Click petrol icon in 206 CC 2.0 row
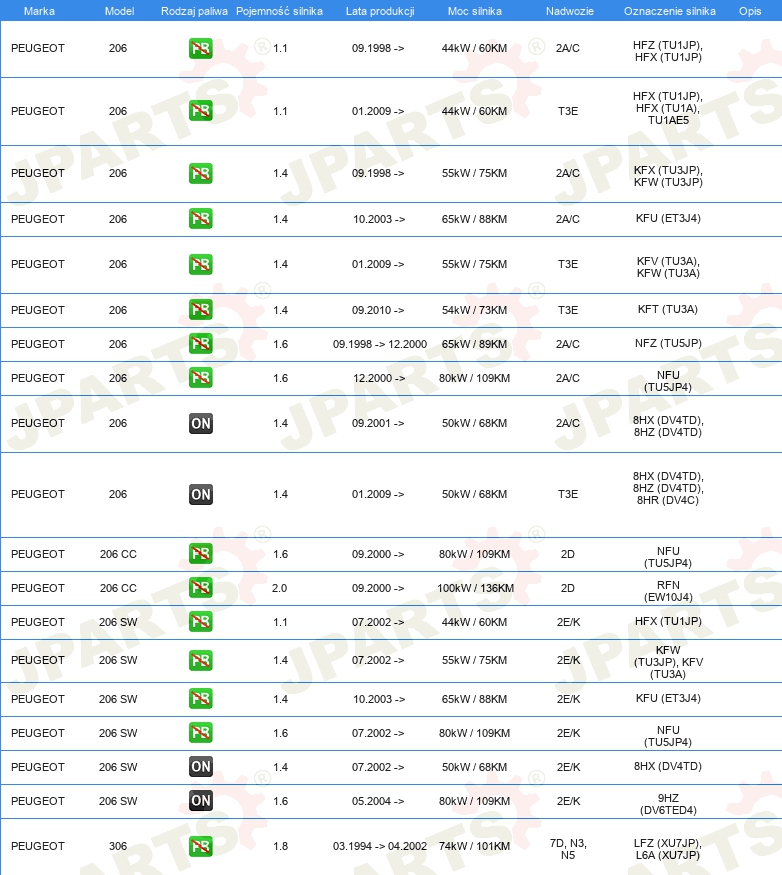 coord(200,588)
